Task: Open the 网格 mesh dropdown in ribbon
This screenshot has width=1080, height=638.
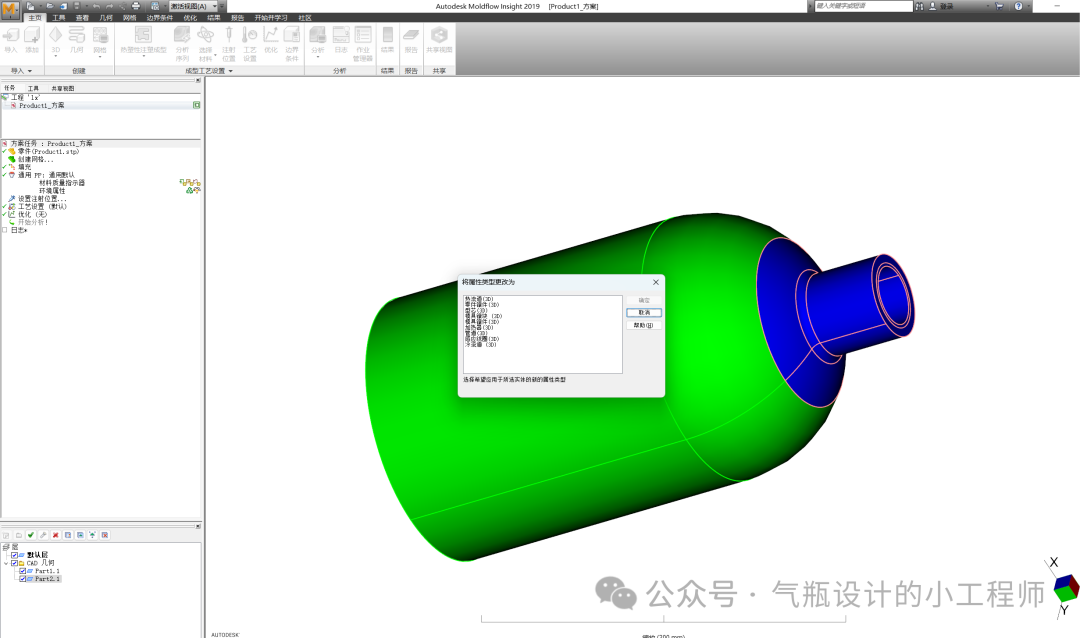Action: (x=100, y=56)
